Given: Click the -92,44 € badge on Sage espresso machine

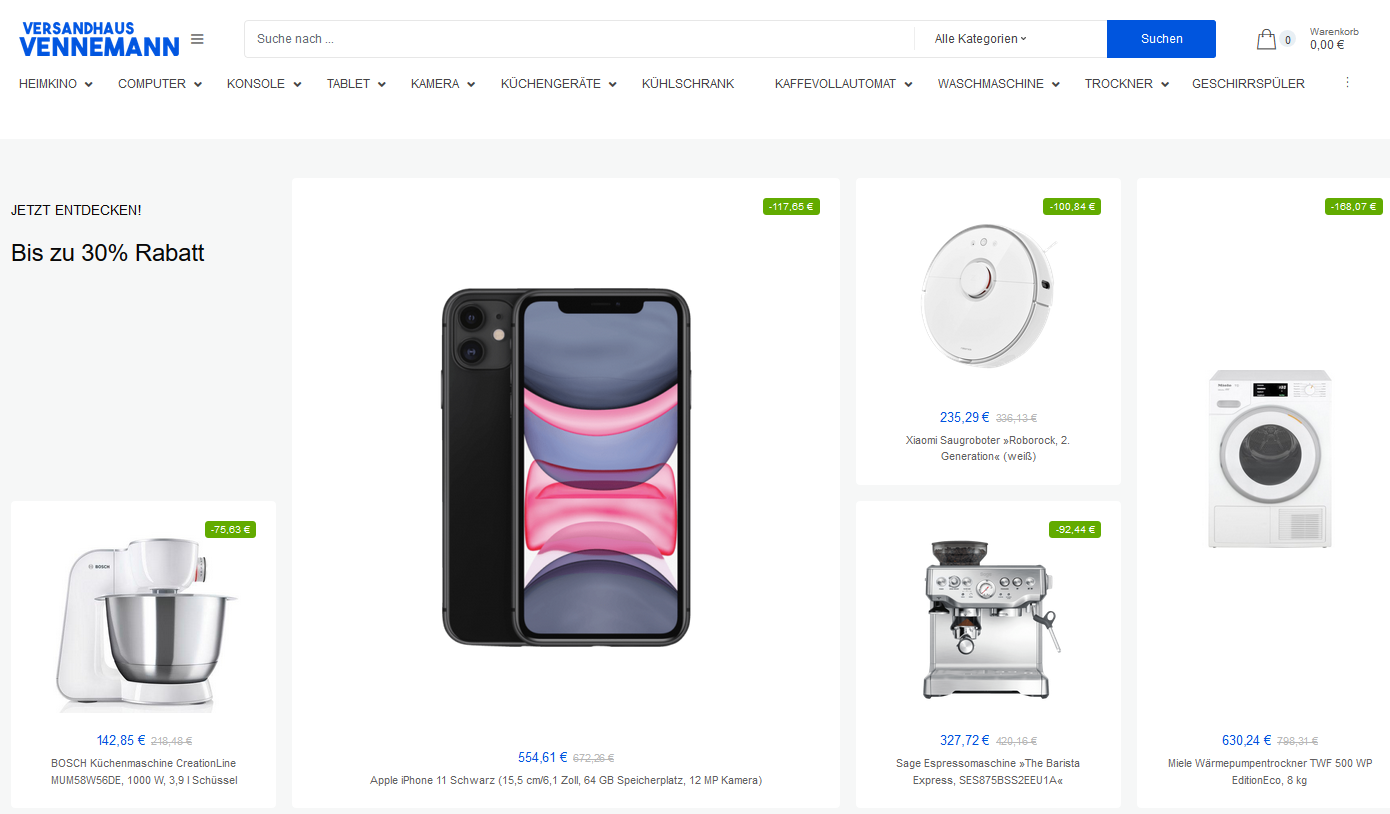Looking at the screenshot, I should tap(1075, 530).
